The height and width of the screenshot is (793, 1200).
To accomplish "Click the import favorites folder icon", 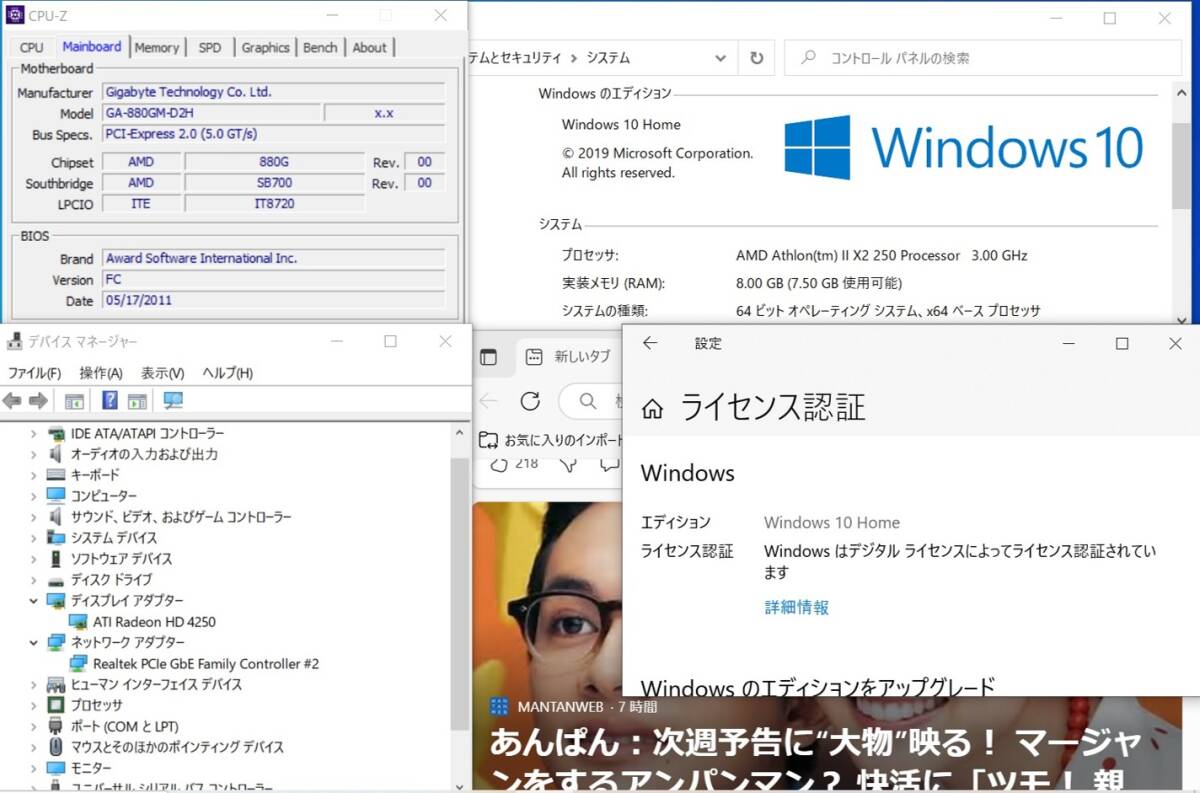I will [488, 439].
